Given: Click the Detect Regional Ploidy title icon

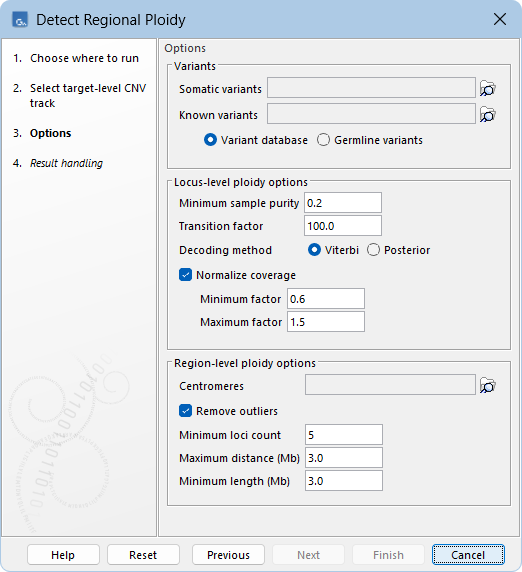Looking at the screenshot, I should pyautogui.click(x=20, y=20).
